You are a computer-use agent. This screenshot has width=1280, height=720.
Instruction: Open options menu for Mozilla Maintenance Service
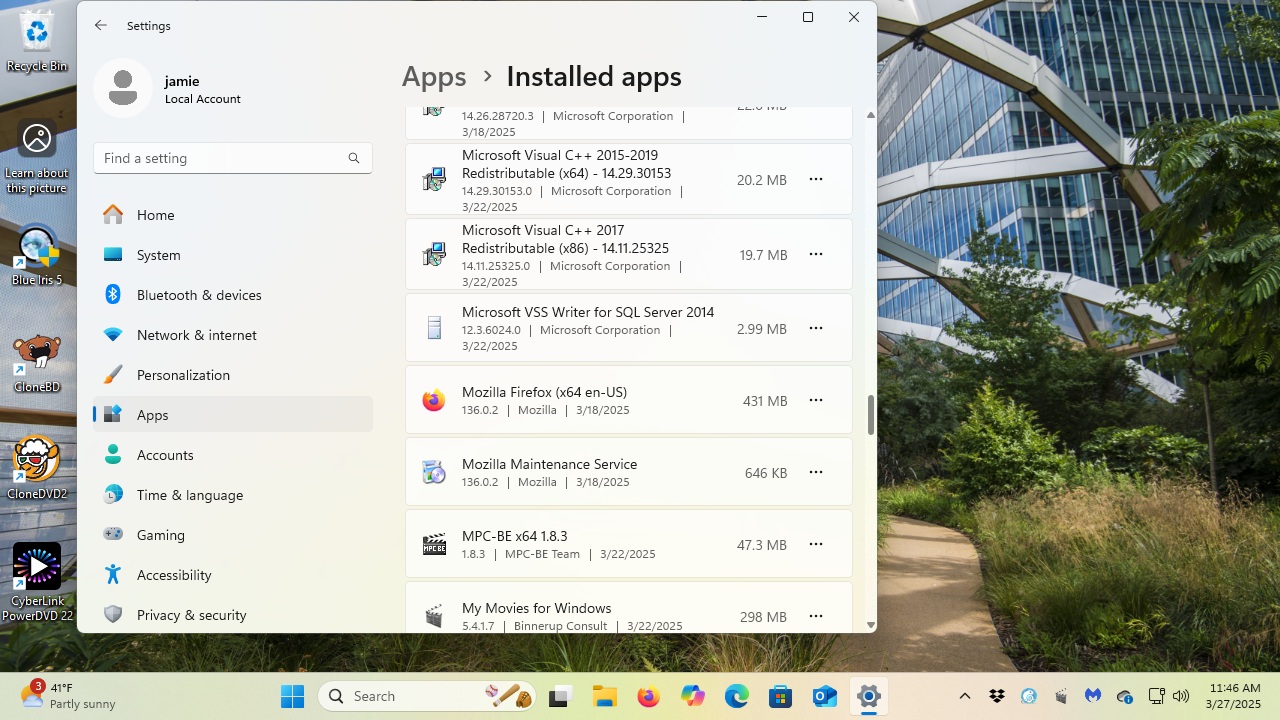[x=816, y=473]
